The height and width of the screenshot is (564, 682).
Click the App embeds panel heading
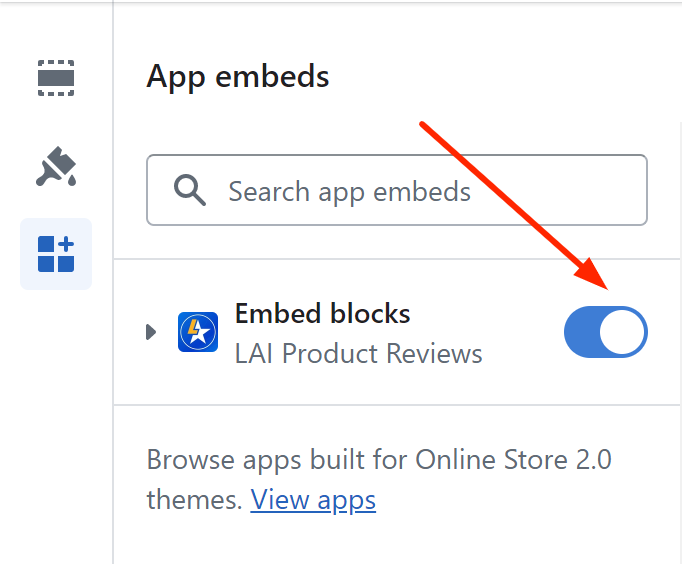pyautogui.click(x=238, y=77)
